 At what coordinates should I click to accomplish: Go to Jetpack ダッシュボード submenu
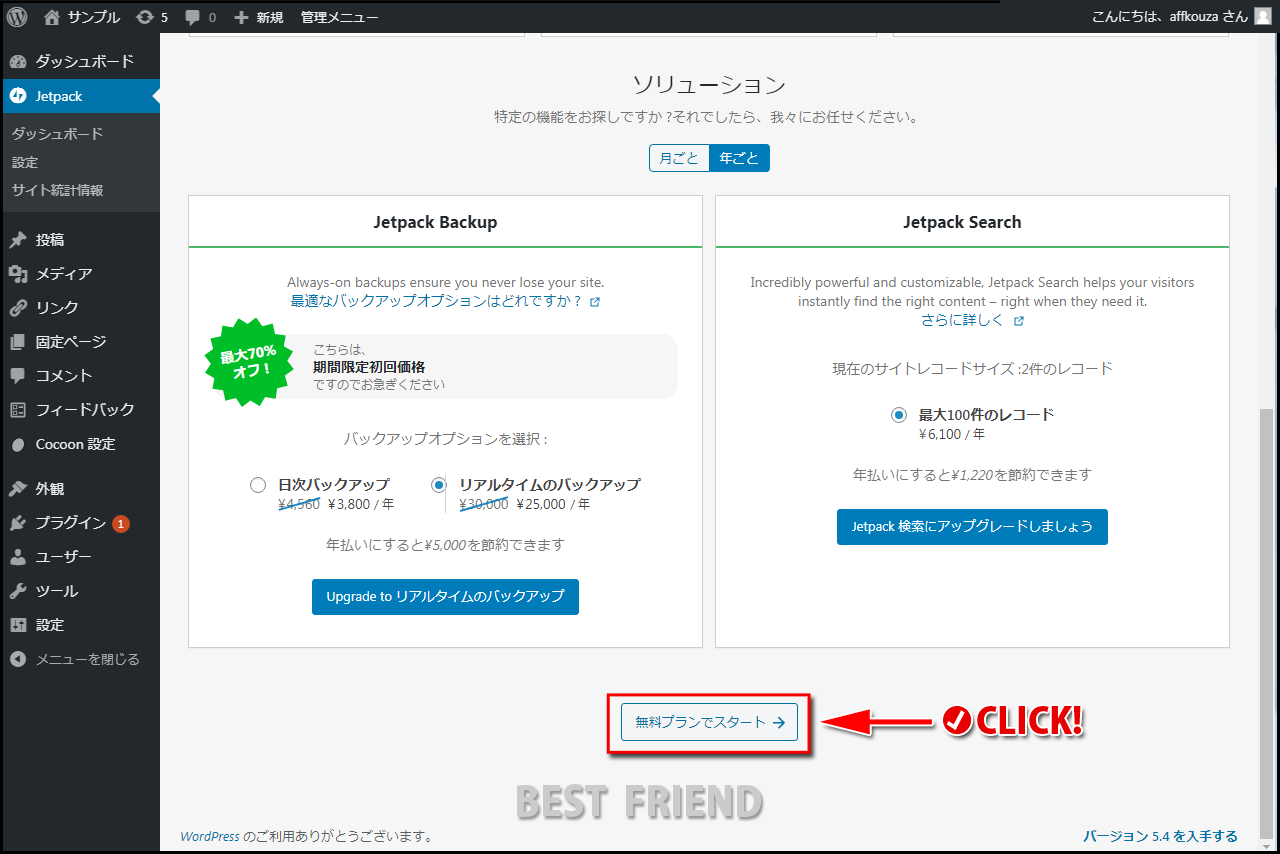[57, 134]
